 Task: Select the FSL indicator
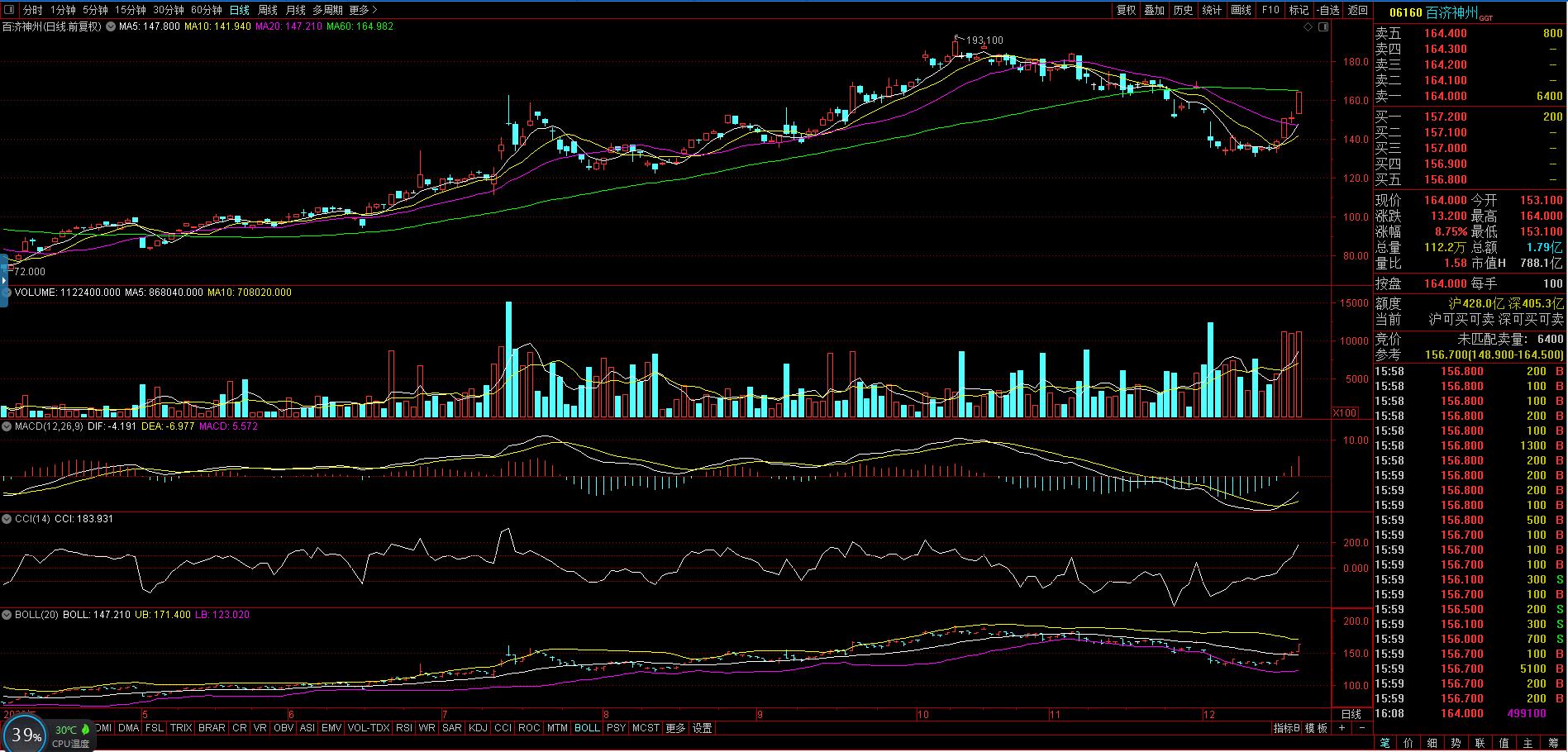click(x=154, y=728)
